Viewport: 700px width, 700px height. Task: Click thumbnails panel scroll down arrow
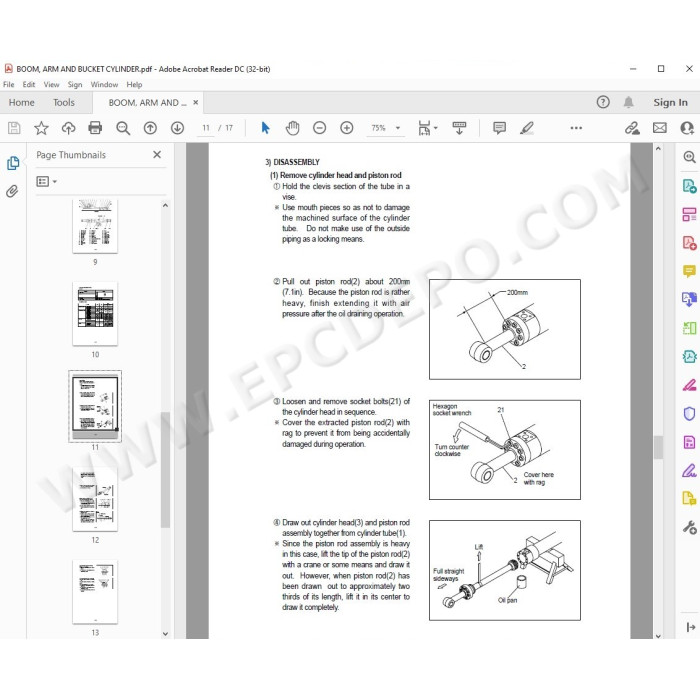(x=165, y=633)
